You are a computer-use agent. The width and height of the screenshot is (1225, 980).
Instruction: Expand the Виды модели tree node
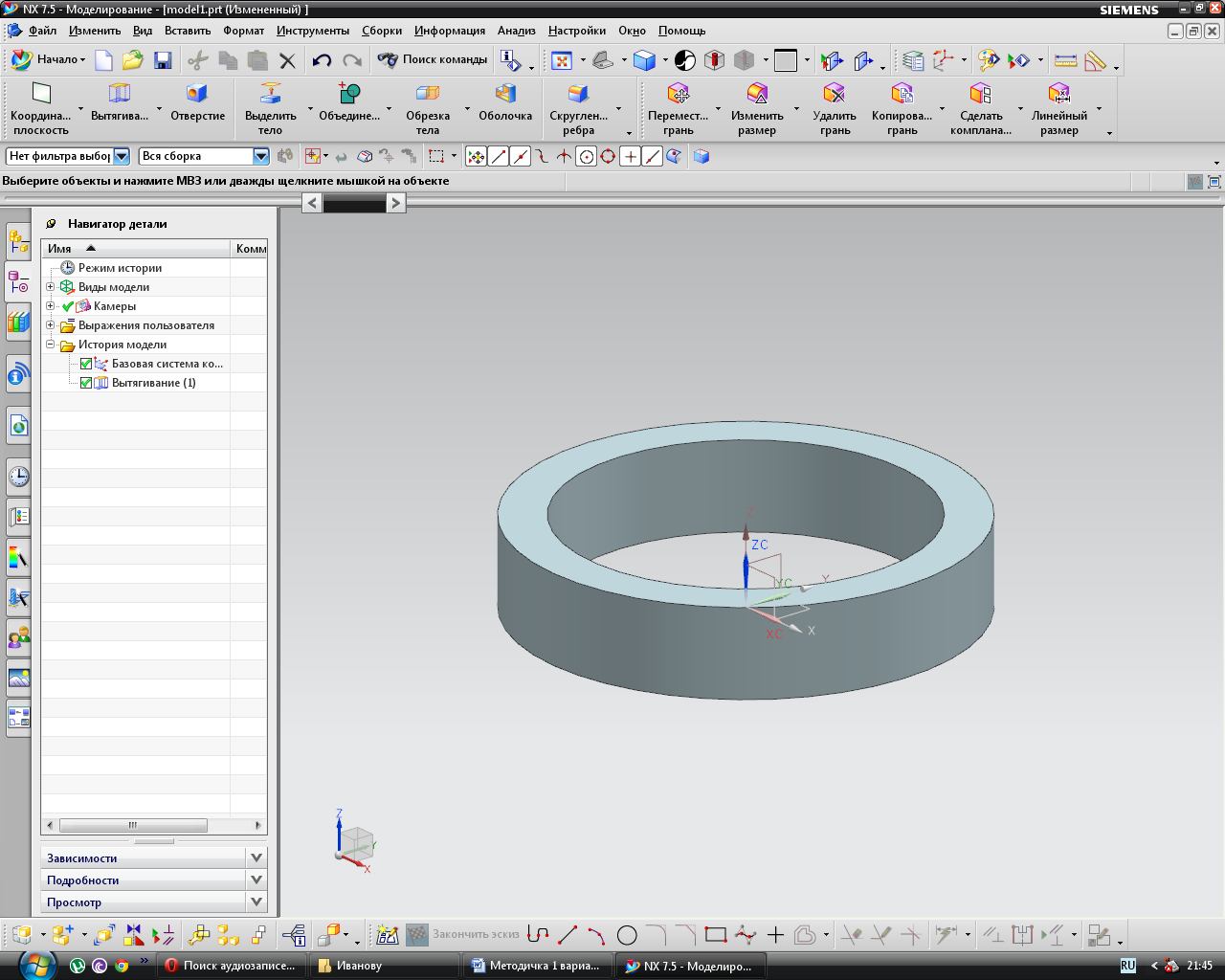pos(51,287)
